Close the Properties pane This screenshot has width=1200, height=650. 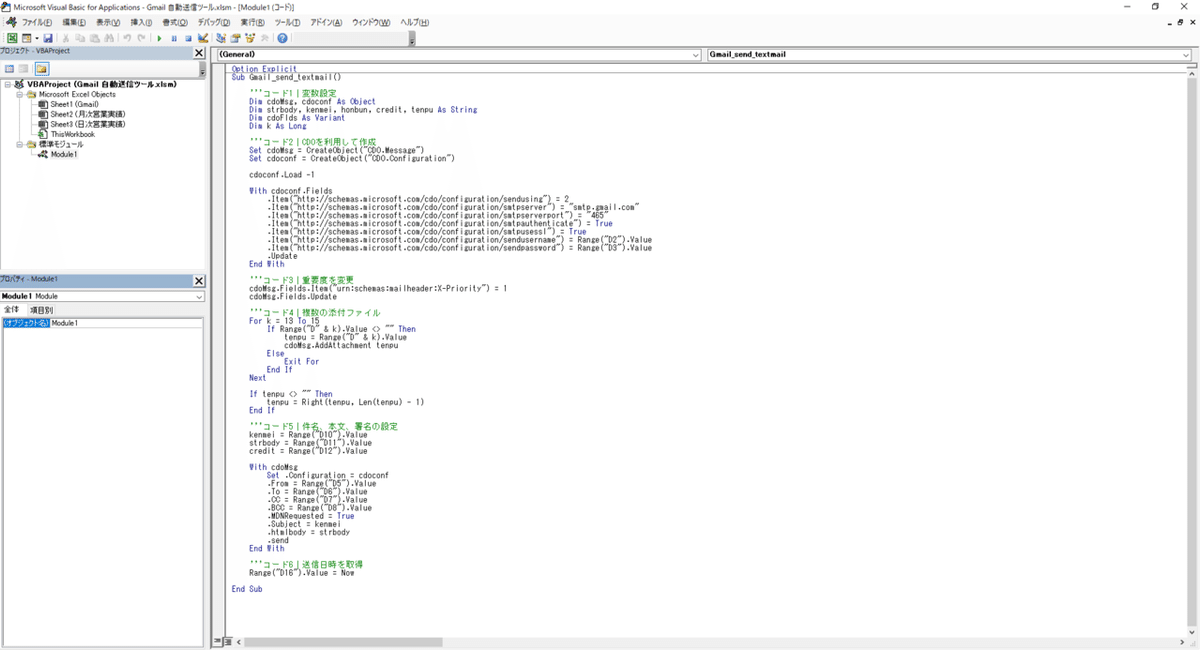(x=198, y=281)
